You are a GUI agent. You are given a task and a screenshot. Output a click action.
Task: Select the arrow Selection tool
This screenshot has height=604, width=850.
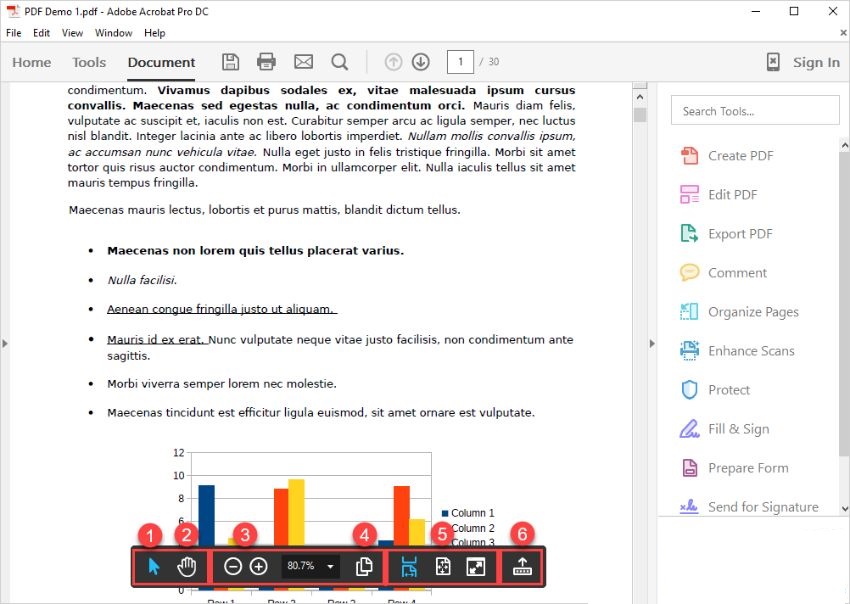(152, 566)
